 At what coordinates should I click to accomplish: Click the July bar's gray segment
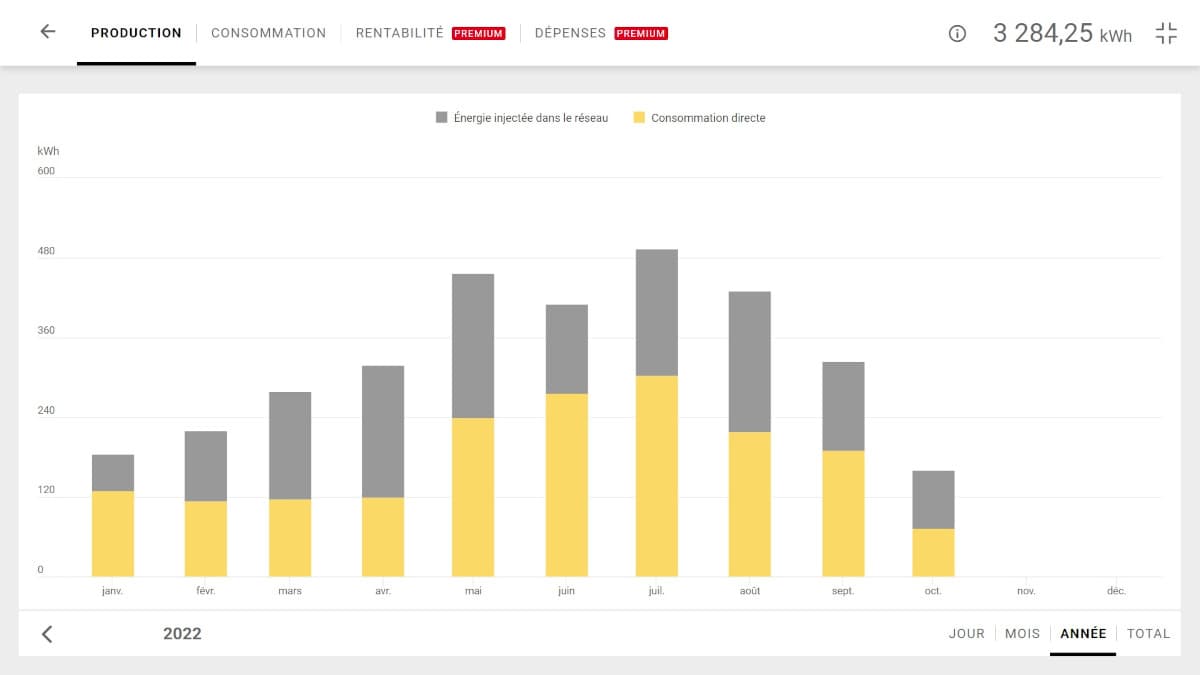pos(656,312)
